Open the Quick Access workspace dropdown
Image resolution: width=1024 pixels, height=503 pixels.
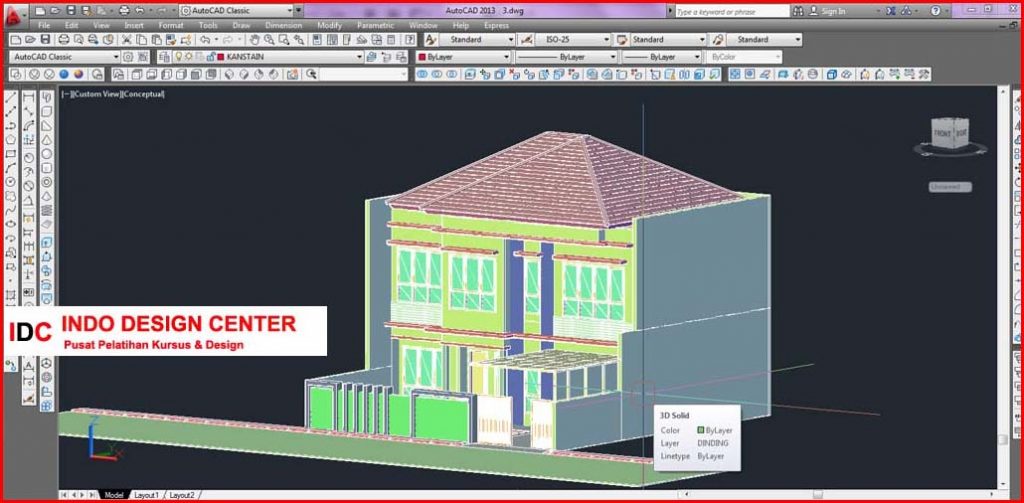click(x=236, y=10)
